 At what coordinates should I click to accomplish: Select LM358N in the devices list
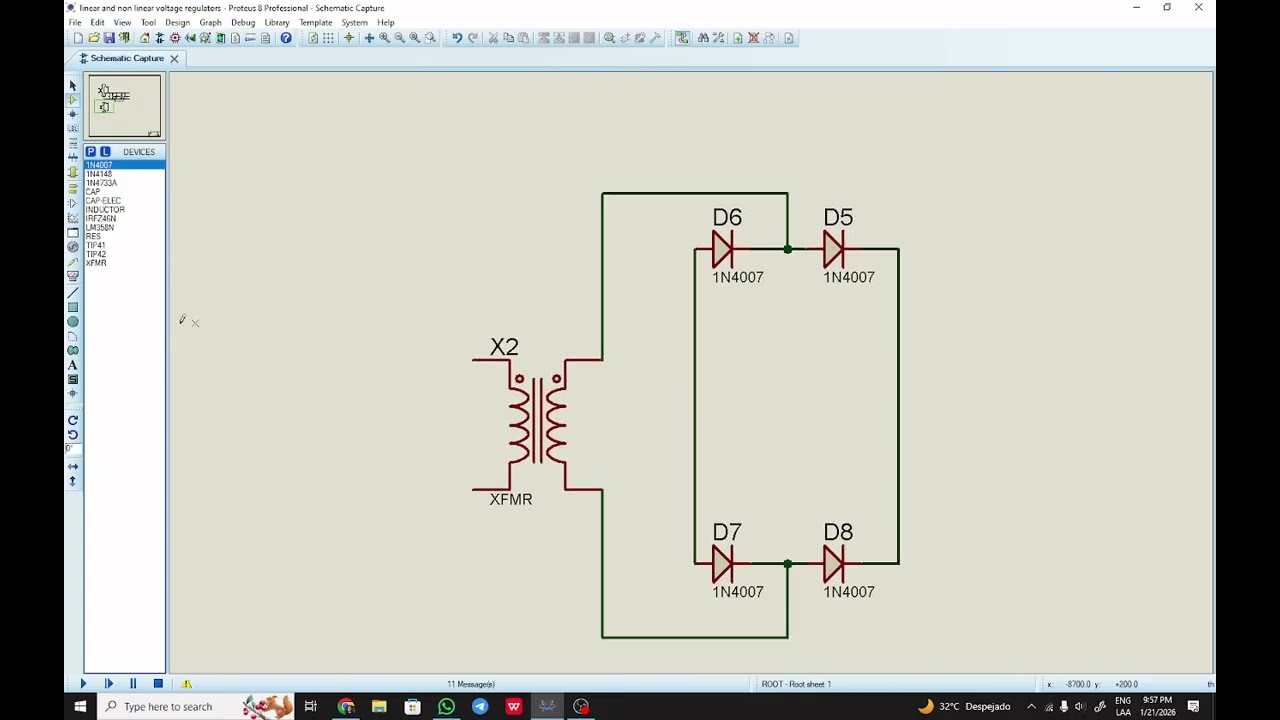tap(125, 227)
